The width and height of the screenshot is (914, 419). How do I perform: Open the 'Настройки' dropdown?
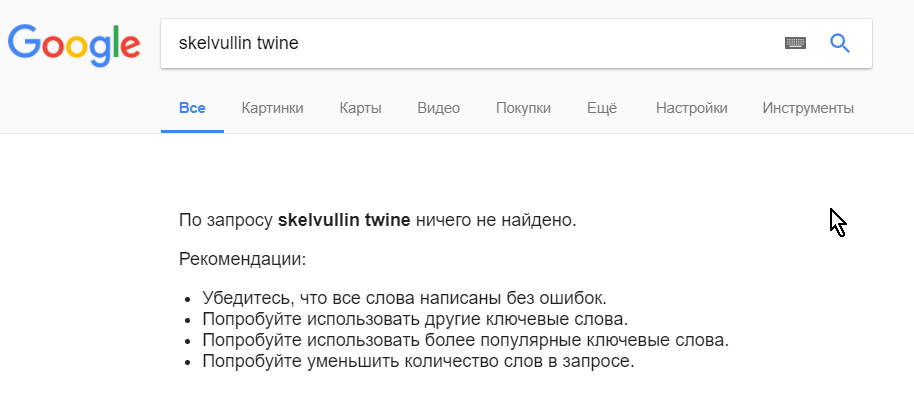691,108
